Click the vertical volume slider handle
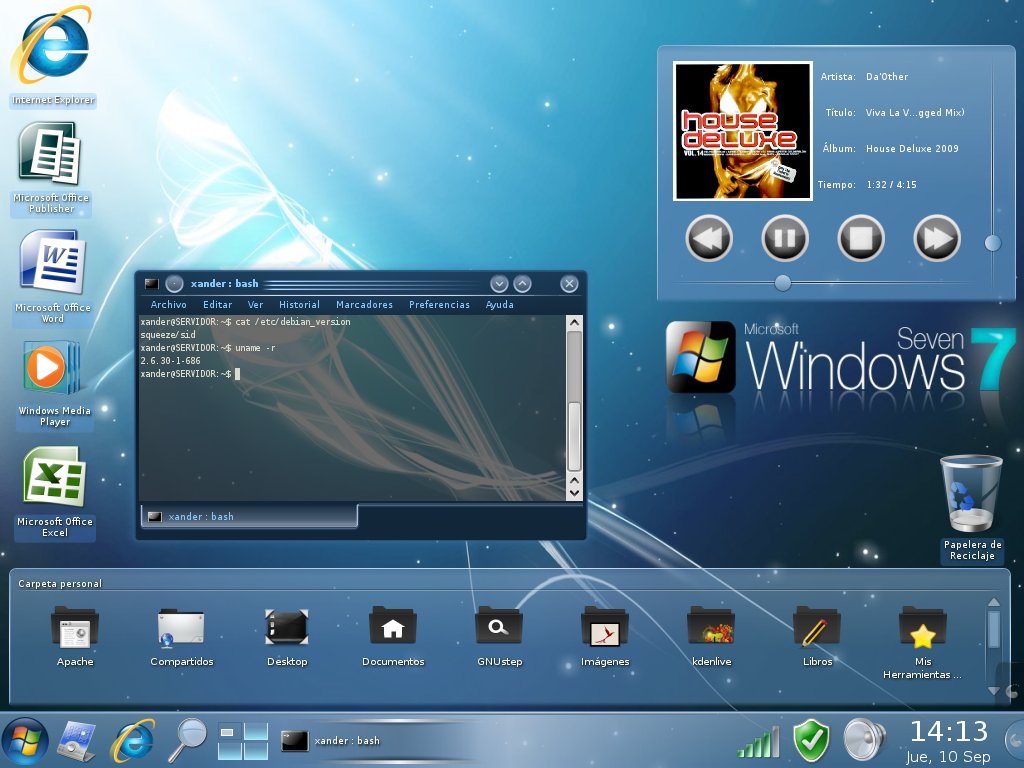1024x768 pixels. click(x=993, y=243)
